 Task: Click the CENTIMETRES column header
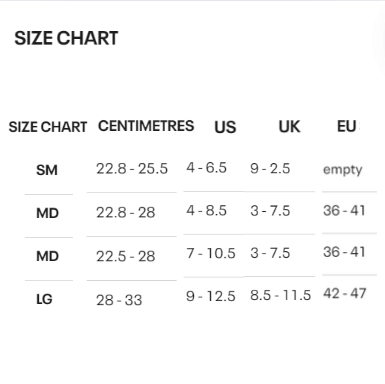pos(146,126)
